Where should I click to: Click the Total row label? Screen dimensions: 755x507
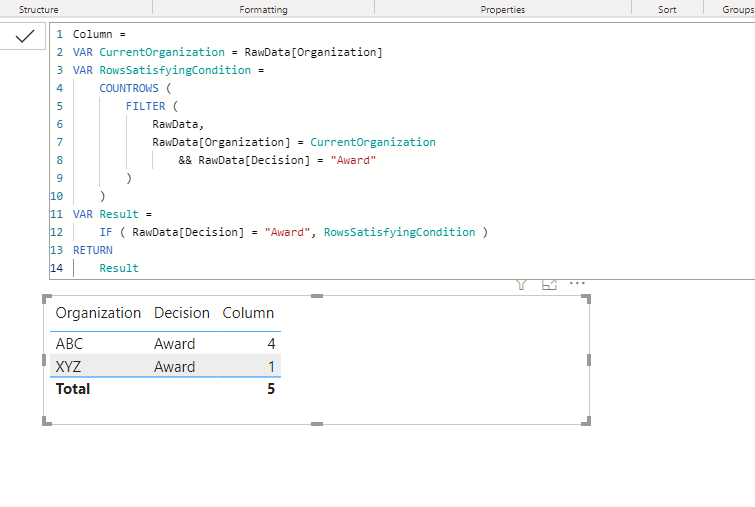(73, 389)
